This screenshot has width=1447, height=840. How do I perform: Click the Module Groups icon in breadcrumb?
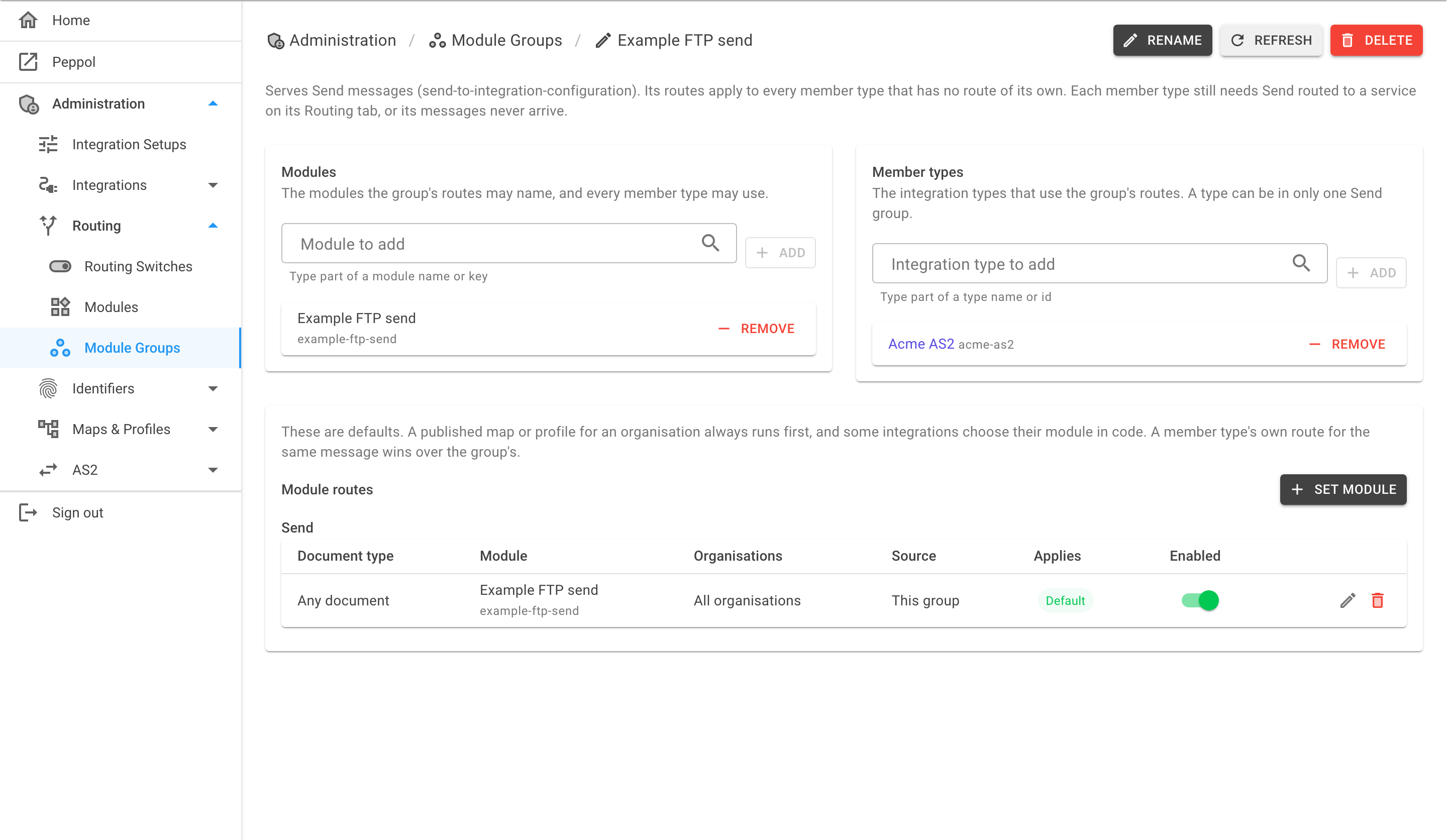[x=437, y=40]
